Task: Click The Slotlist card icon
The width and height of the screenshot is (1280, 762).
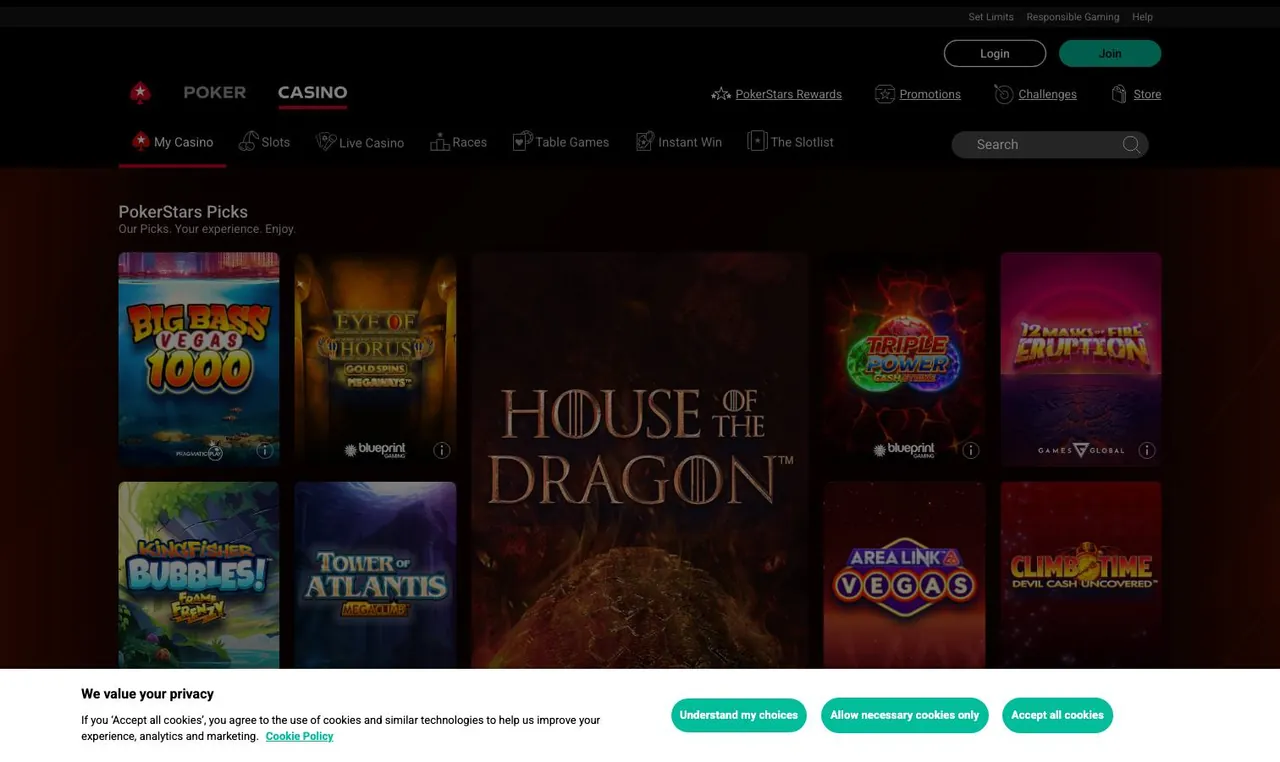Action: 757,141
